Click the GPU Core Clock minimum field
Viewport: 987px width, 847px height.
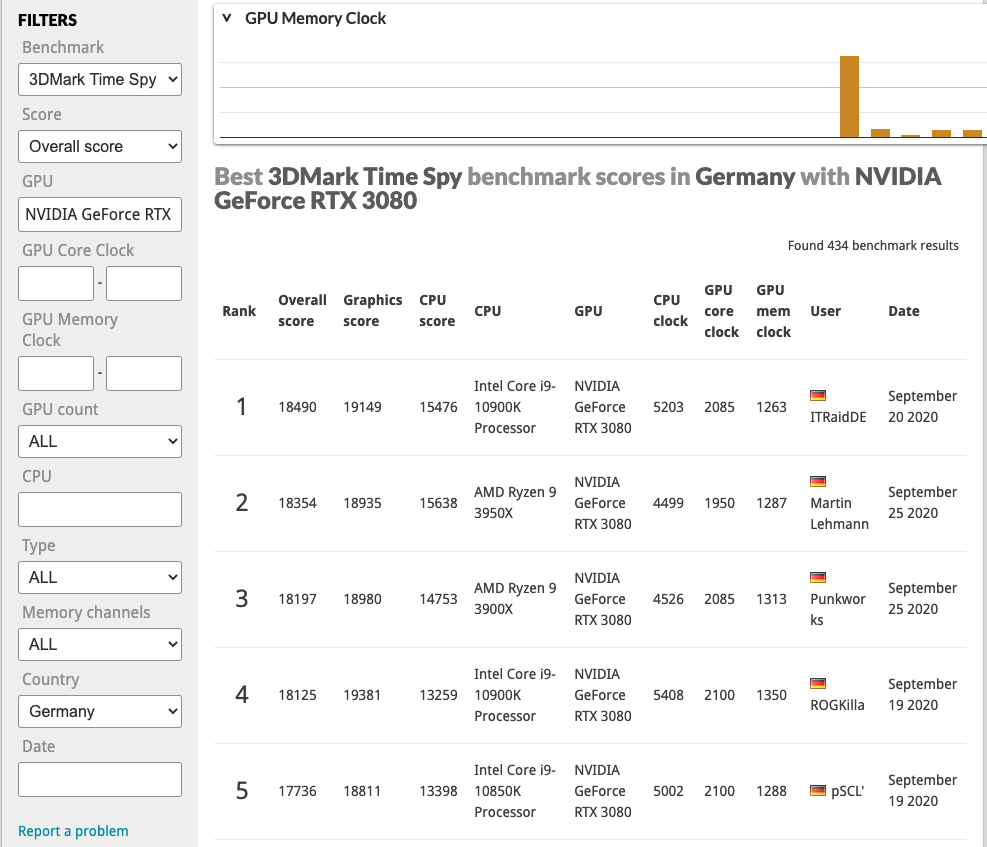56,283
